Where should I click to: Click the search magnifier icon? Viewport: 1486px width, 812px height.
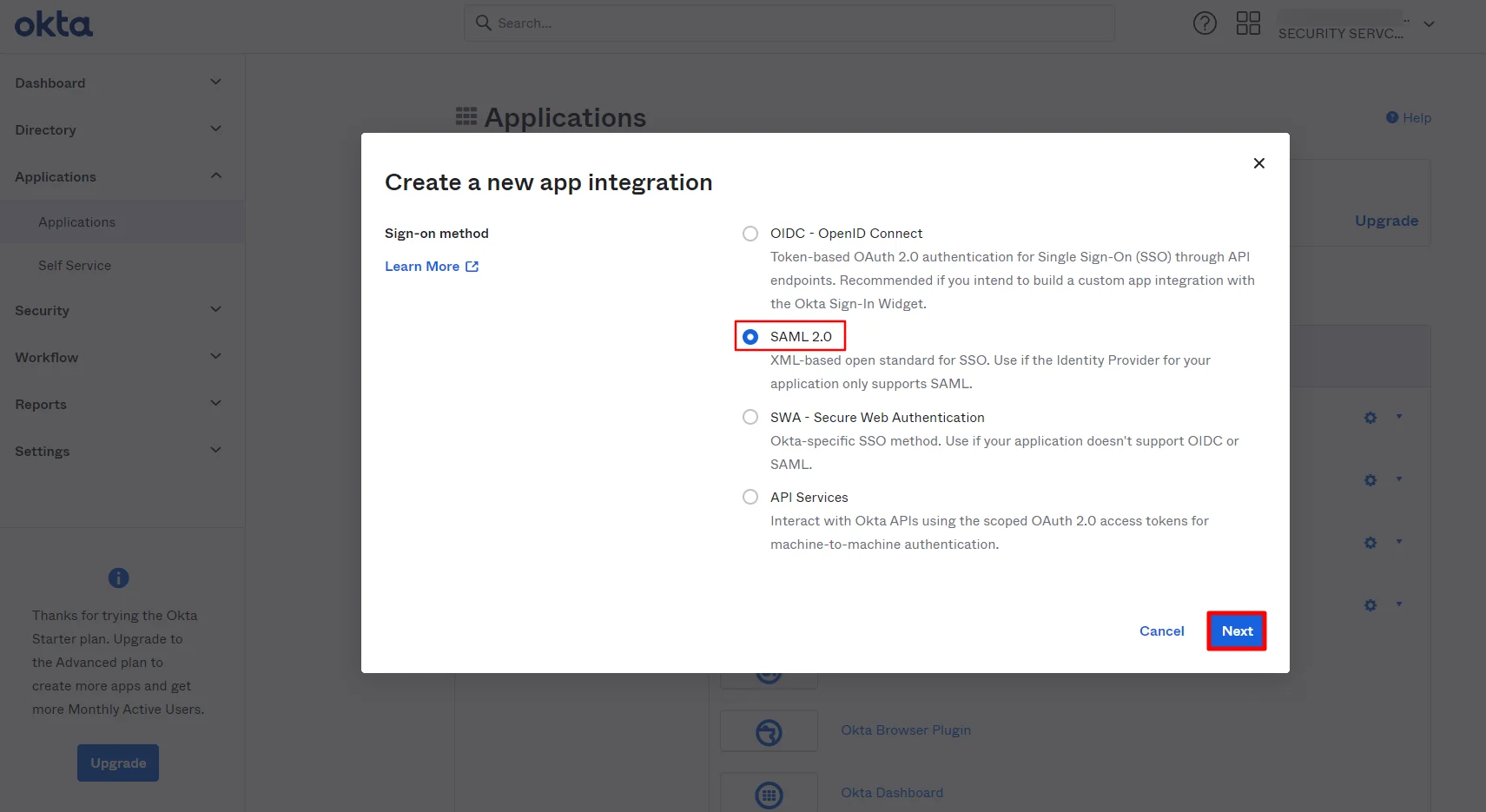pos(484,23)
